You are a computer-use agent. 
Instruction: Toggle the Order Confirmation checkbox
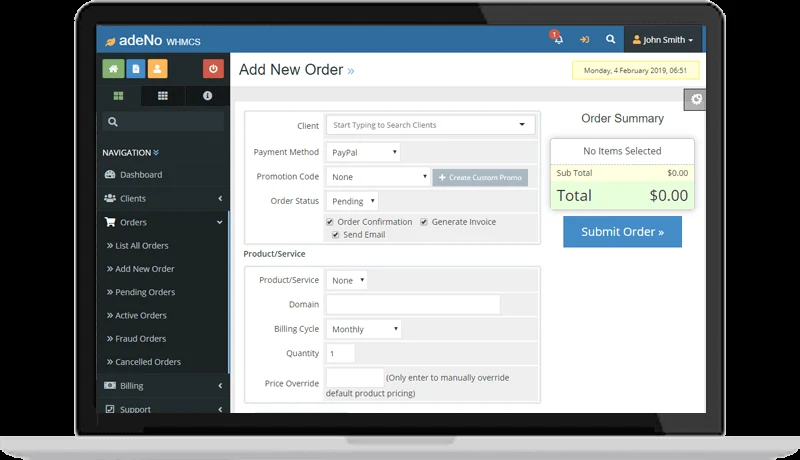pyautogui.click(x=330, y=222)
